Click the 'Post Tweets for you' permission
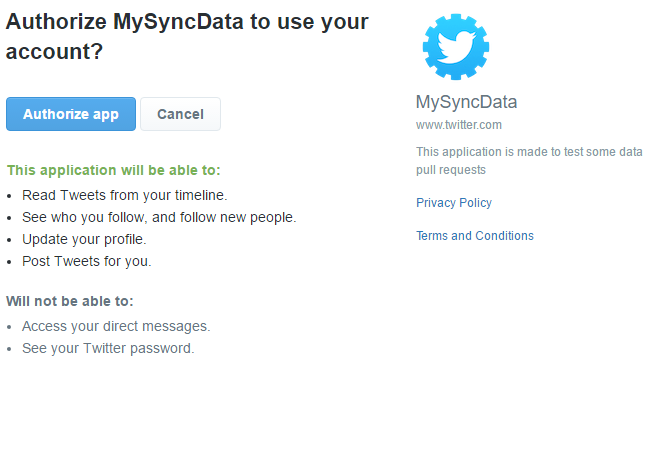 pos(86,261)
